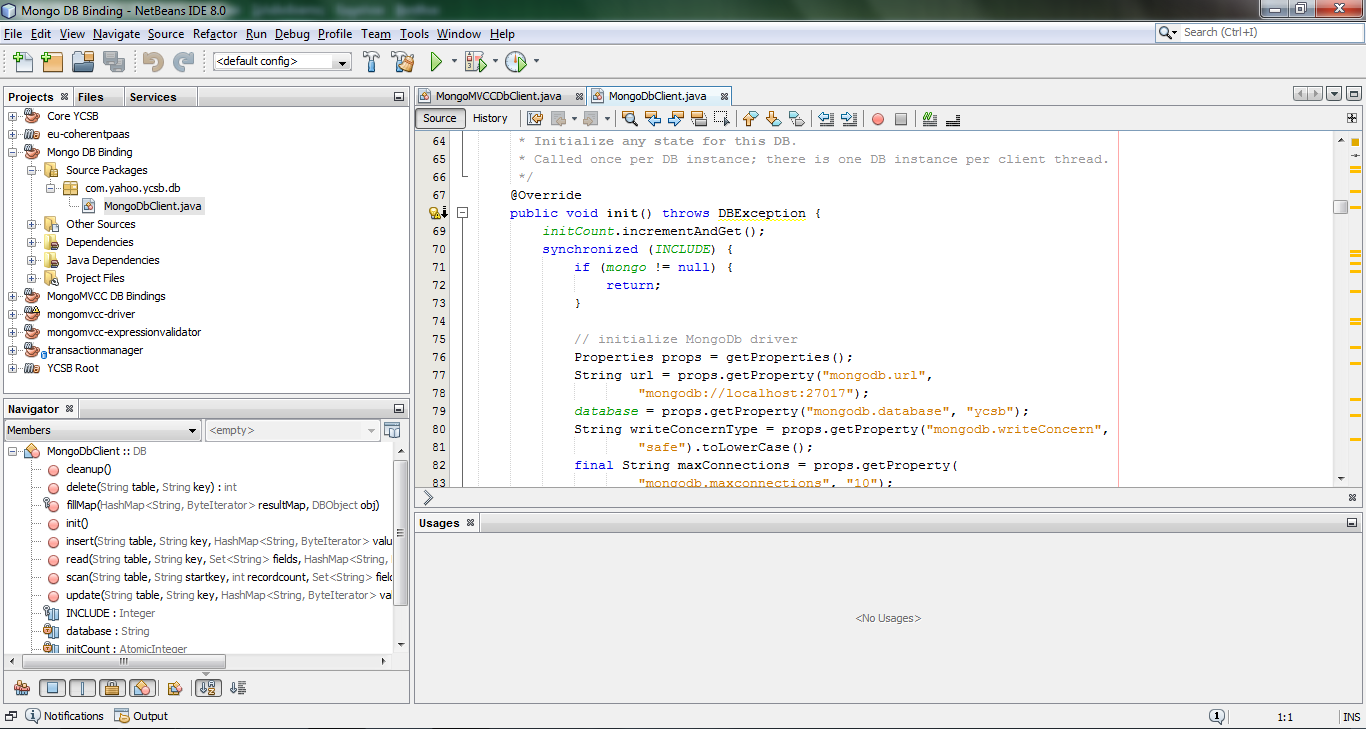Open Javadoc window icon in Navigator

(392, 430)
